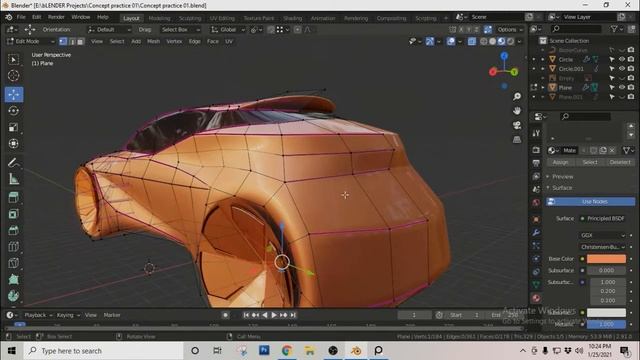Open the Edit Mode dropdown
640x360 pixels.
coord(31,41)
